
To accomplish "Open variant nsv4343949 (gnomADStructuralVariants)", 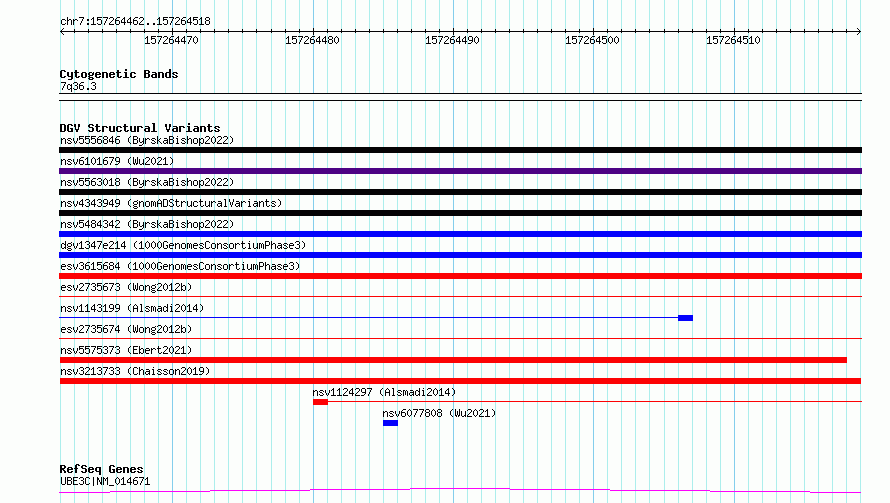I will pyautogui.click(x=171, y=203).
